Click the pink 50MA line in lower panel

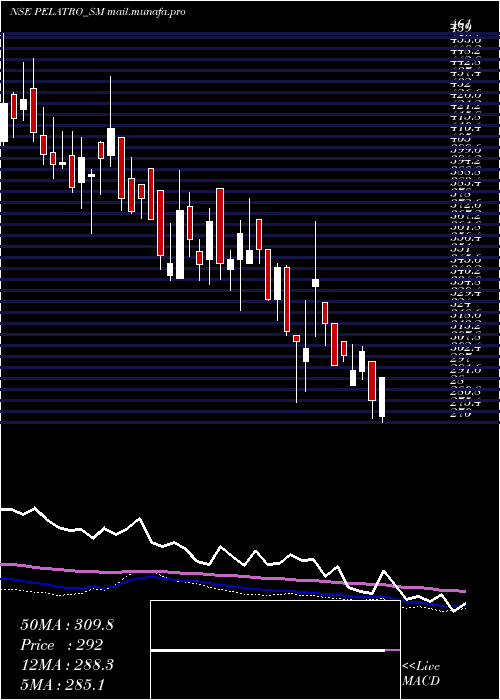click(x=233, y=575)
